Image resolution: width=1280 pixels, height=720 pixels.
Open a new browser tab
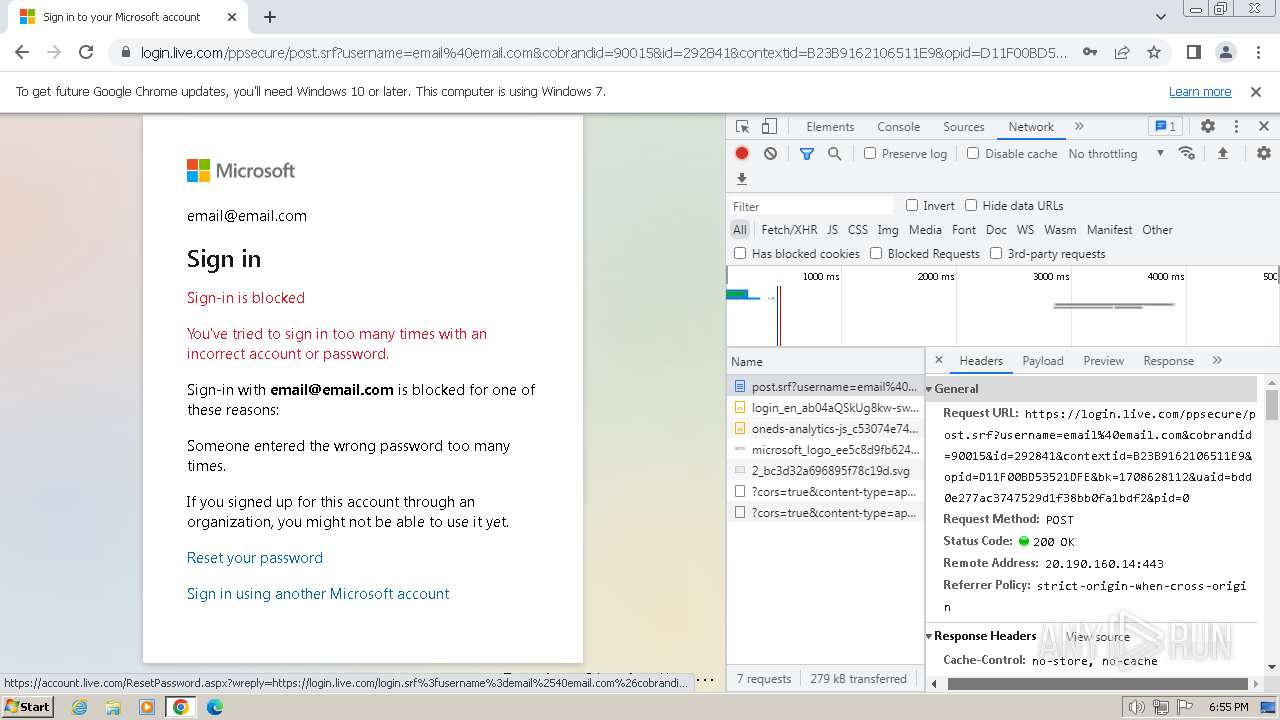pos(270,17)
